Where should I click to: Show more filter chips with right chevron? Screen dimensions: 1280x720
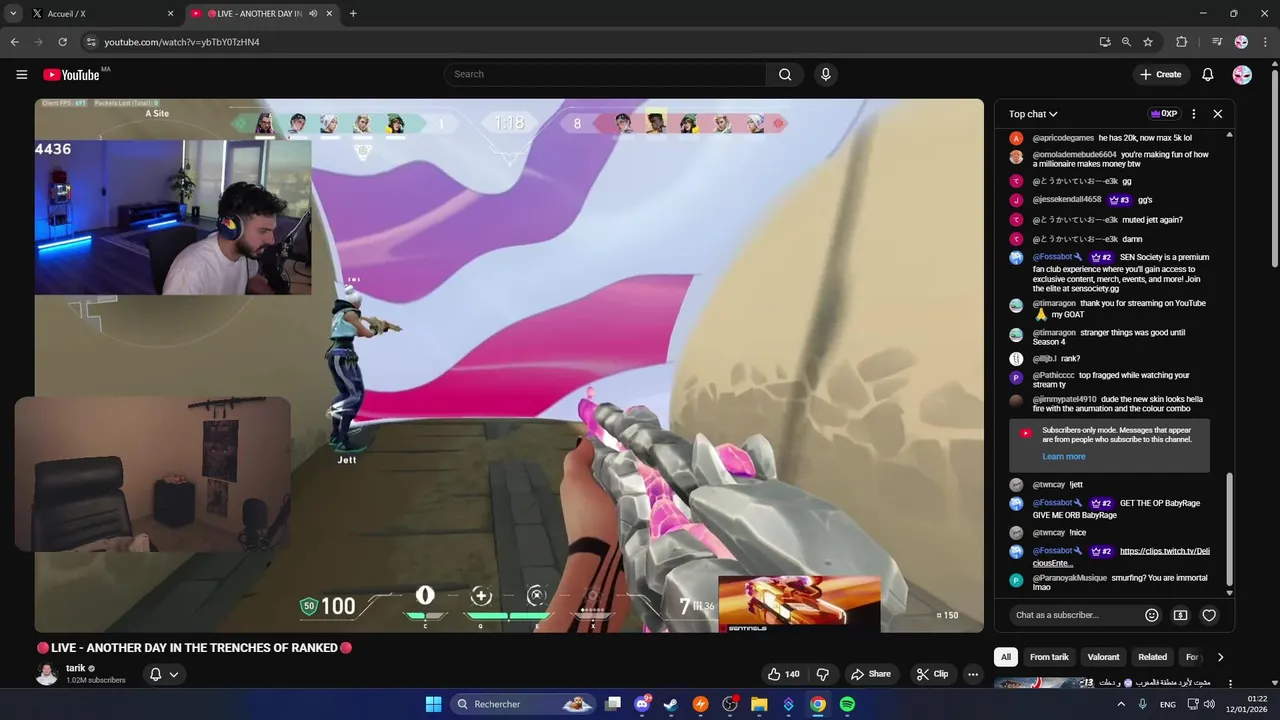(1220, 657)
